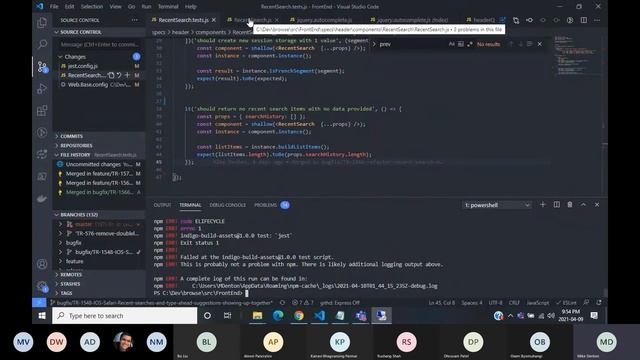
Task: Collapse the FILE HISTORY section
Action: [99, 155]
